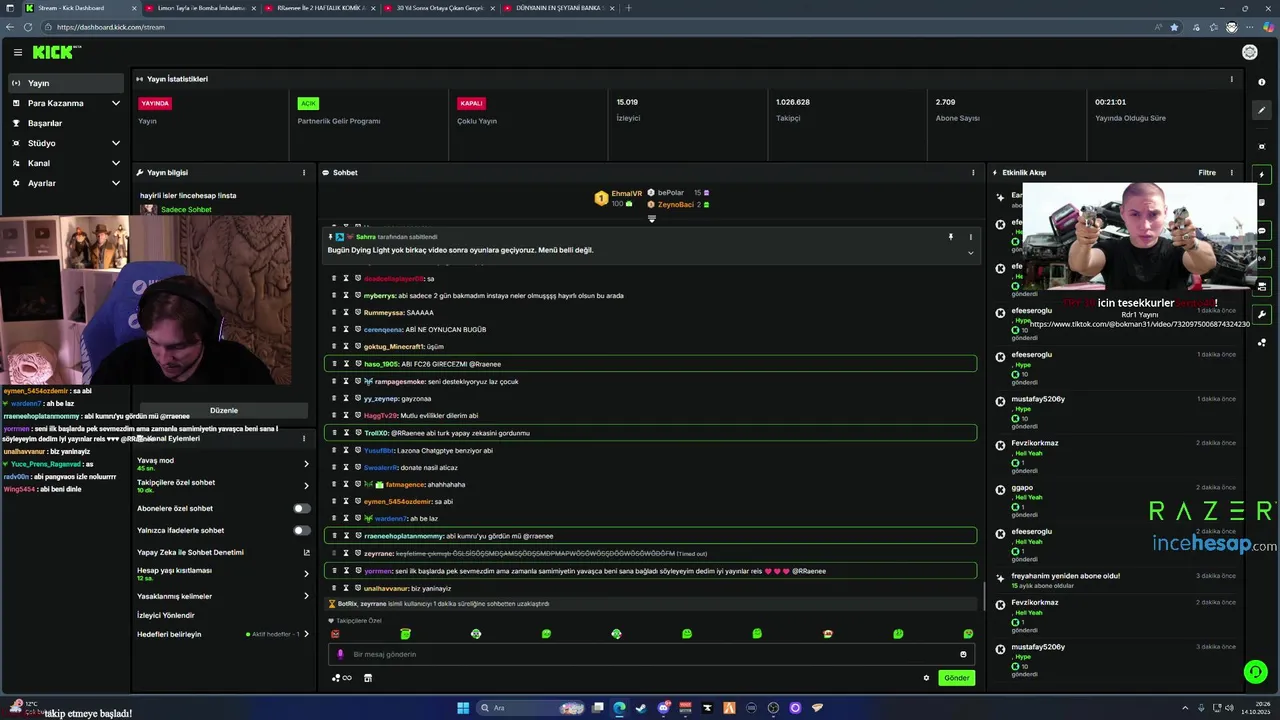Open Yayın İstatistikleri three-dot menu
Screen dimensions: 1280x720
tap(1231, 79)
